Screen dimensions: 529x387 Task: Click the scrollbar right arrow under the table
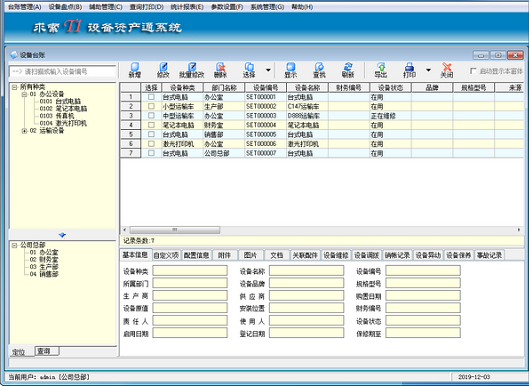tap(519, 230)
